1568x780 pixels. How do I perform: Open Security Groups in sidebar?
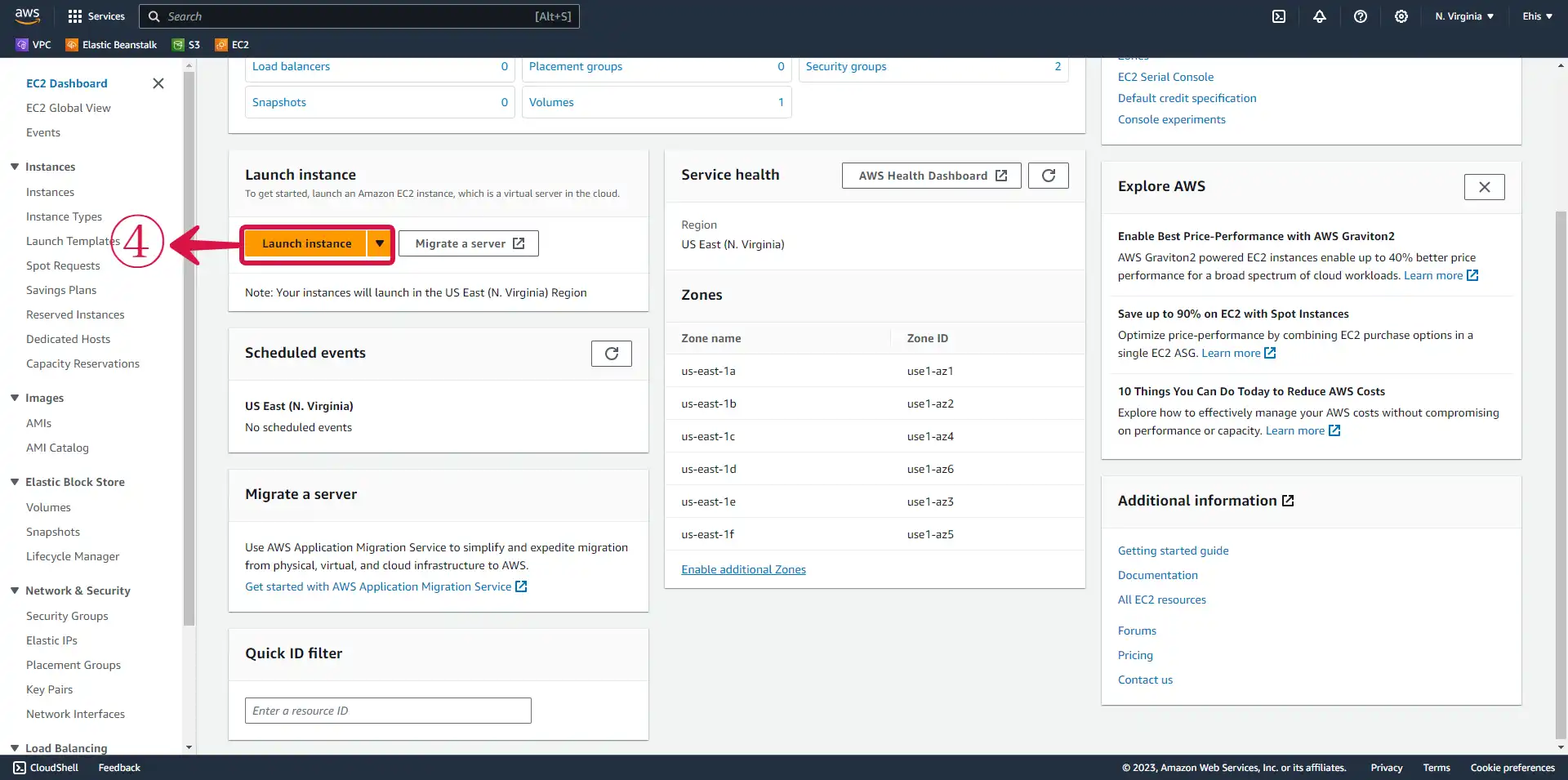click(67, 616)
